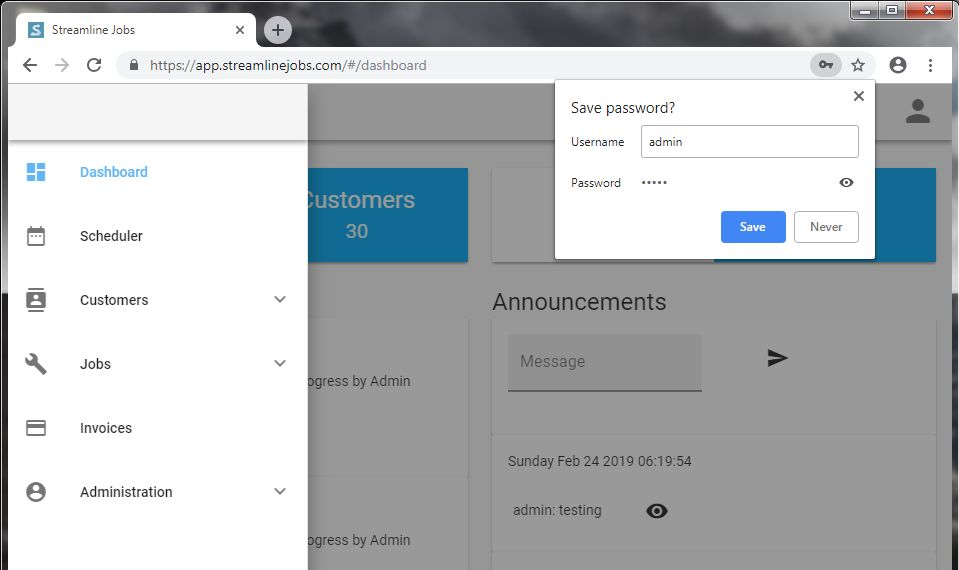Screen dimensions: 959x570
Task: Open the Scheduler menu item
Action: point(111,236)
